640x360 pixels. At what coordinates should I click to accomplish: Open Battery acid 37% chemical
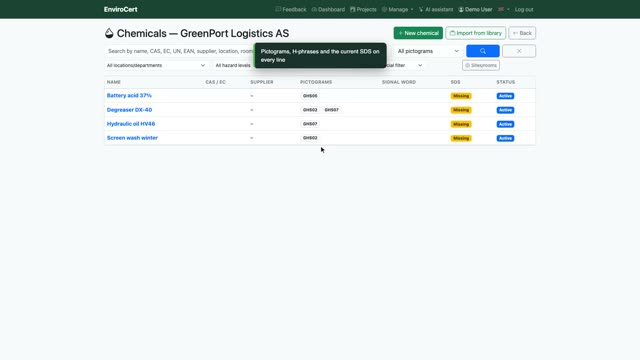click(x=129, y=96)
